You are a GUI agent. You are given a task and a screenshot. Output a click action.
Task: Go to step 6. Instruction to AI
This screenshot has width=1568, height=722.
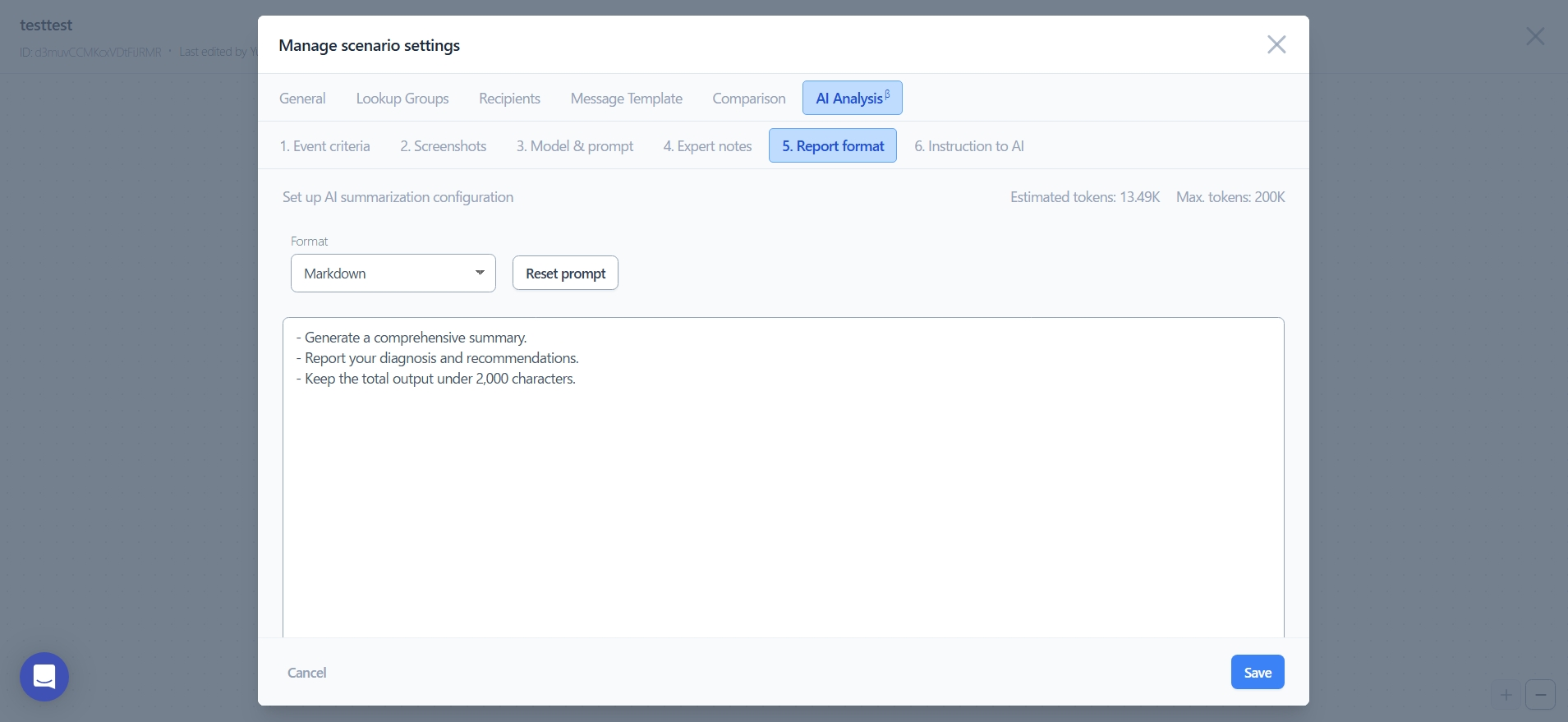(x=968, y=146)
